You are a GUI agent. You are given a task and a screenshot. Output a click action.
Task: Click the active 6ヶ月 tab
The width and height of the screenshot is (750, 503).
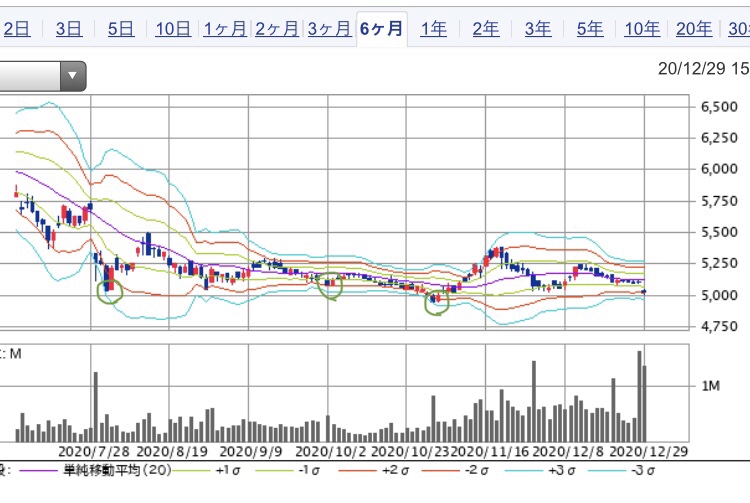click(x=381, y=28)
